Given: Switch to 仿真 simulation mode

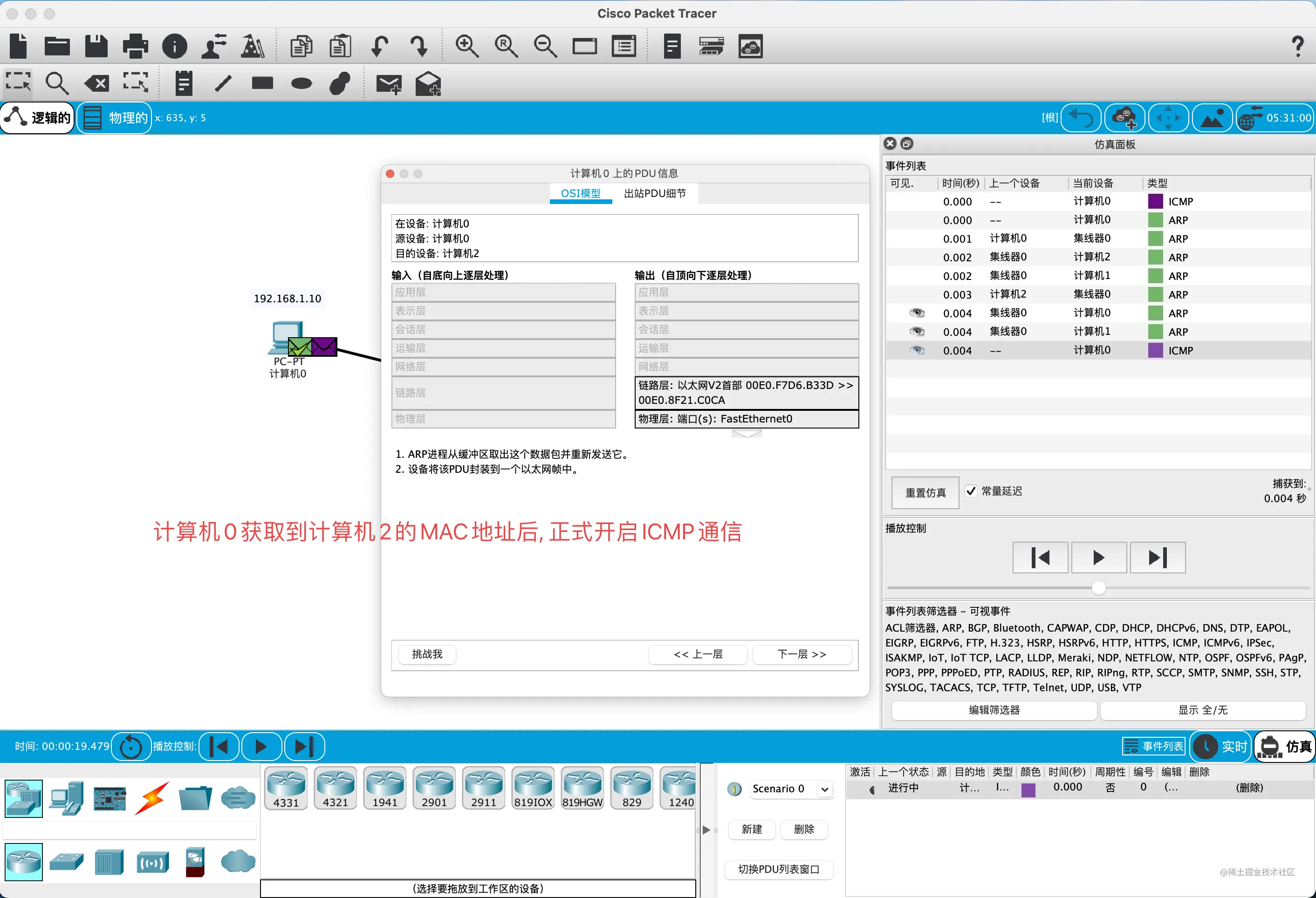Looking at the screenshot, I should click(x=1284, y=747).
